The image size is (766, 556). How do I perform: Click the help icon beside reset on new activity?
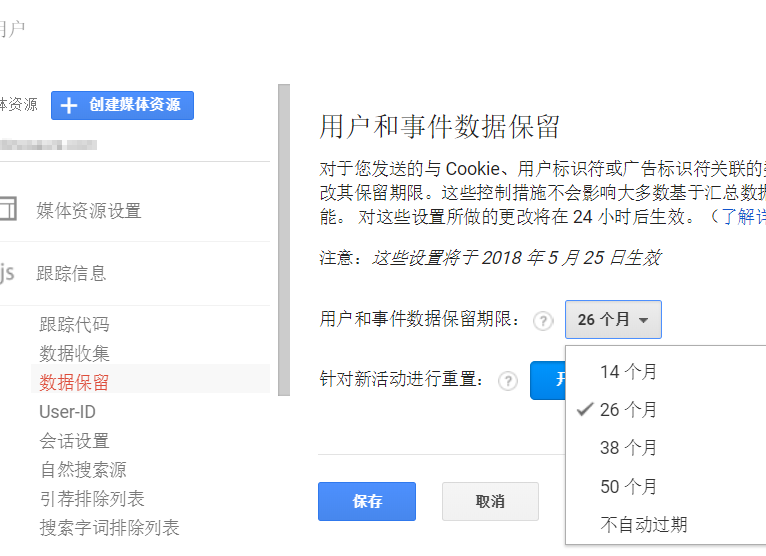[508, 381]
